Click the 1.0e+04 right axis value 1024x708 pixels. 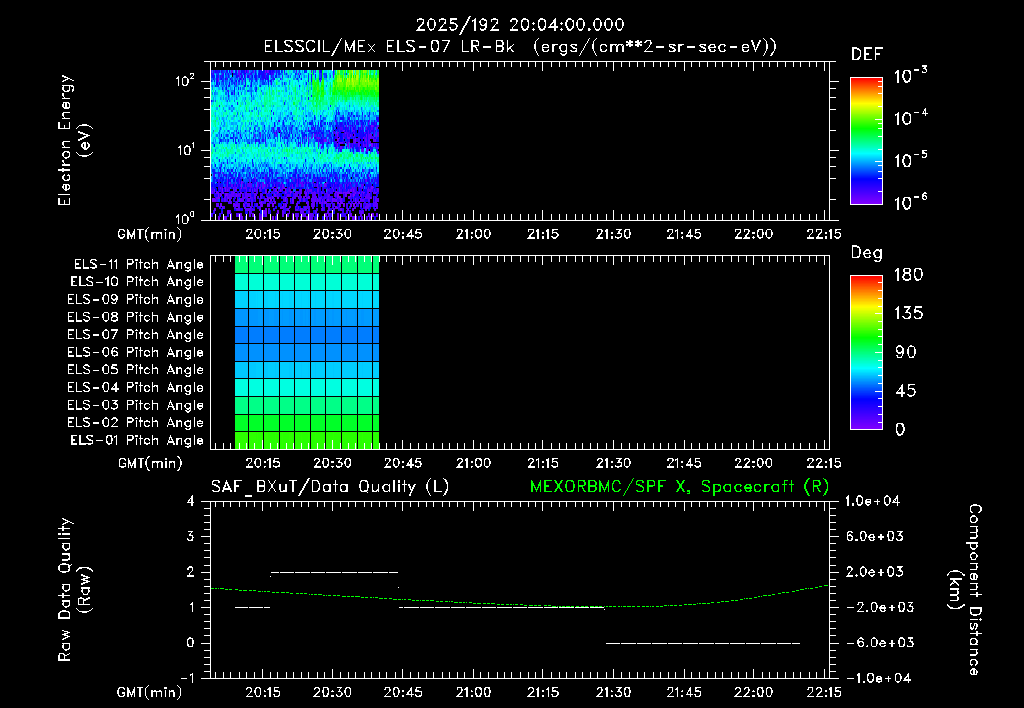pyautogui.click(x=872, y=501)
